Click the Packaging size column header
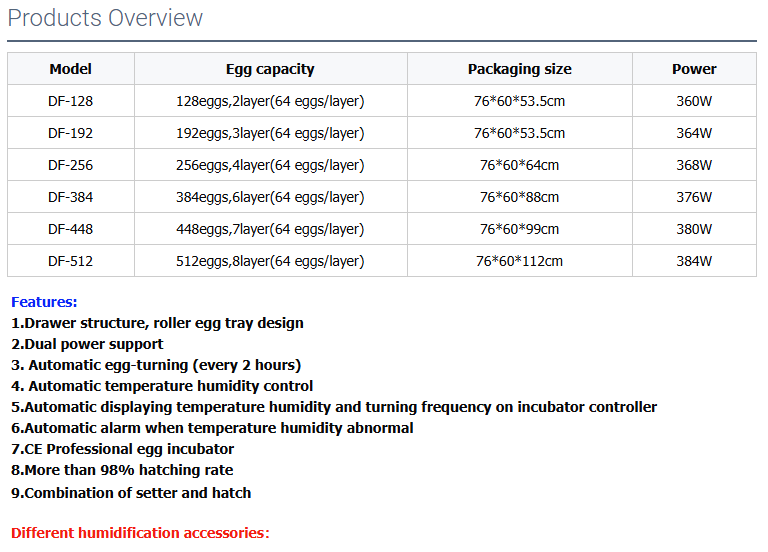The width and height of the screenshot is (768, 552). pos(520,69)
